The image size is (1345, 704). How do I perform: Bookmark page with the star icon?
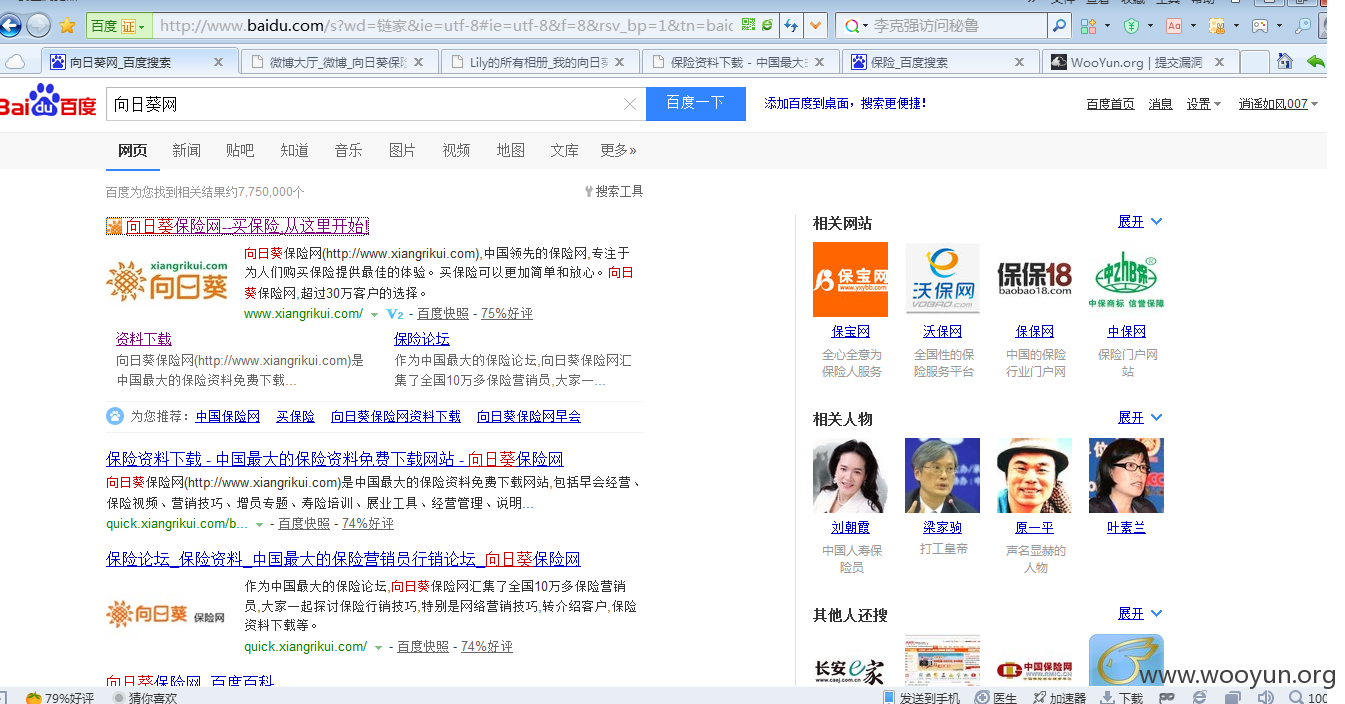point(67,25)
